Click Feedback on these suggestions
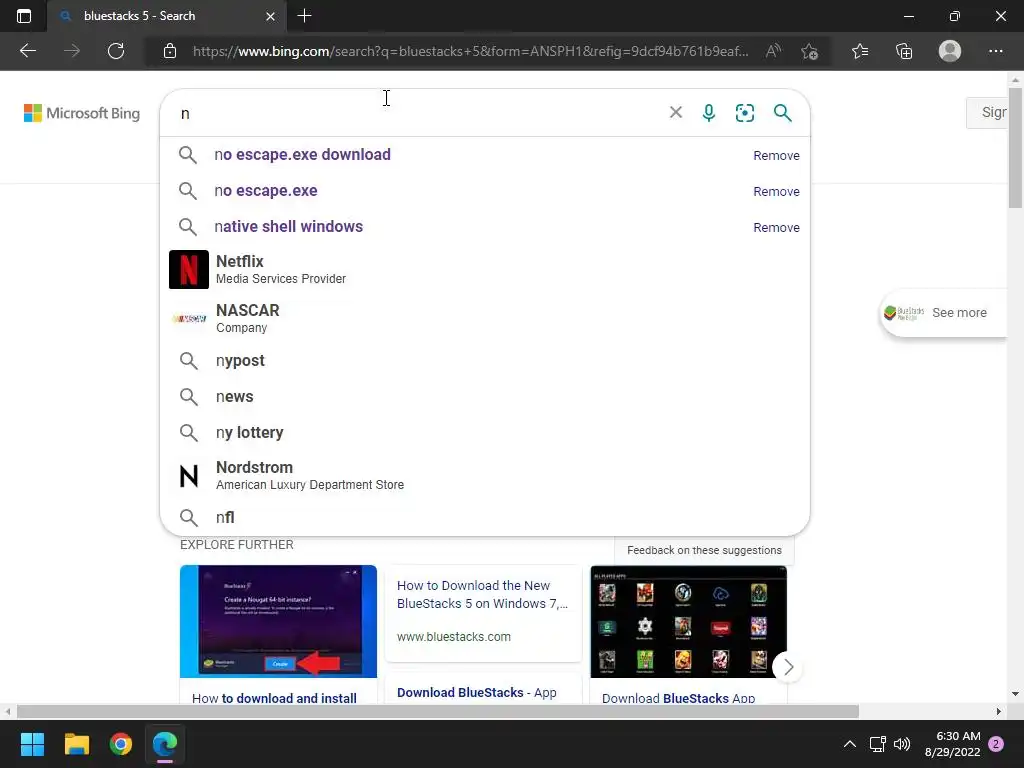 [704, 550]
